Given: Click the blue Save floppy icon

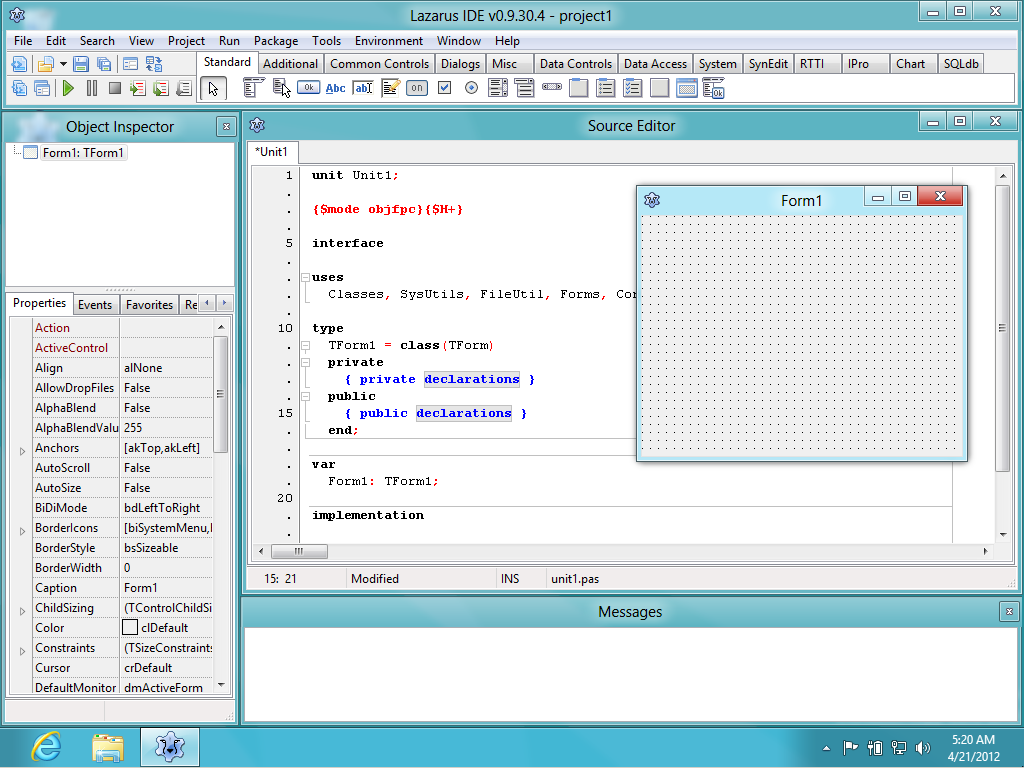Looking at the screenshot, I should click(81, 64).
